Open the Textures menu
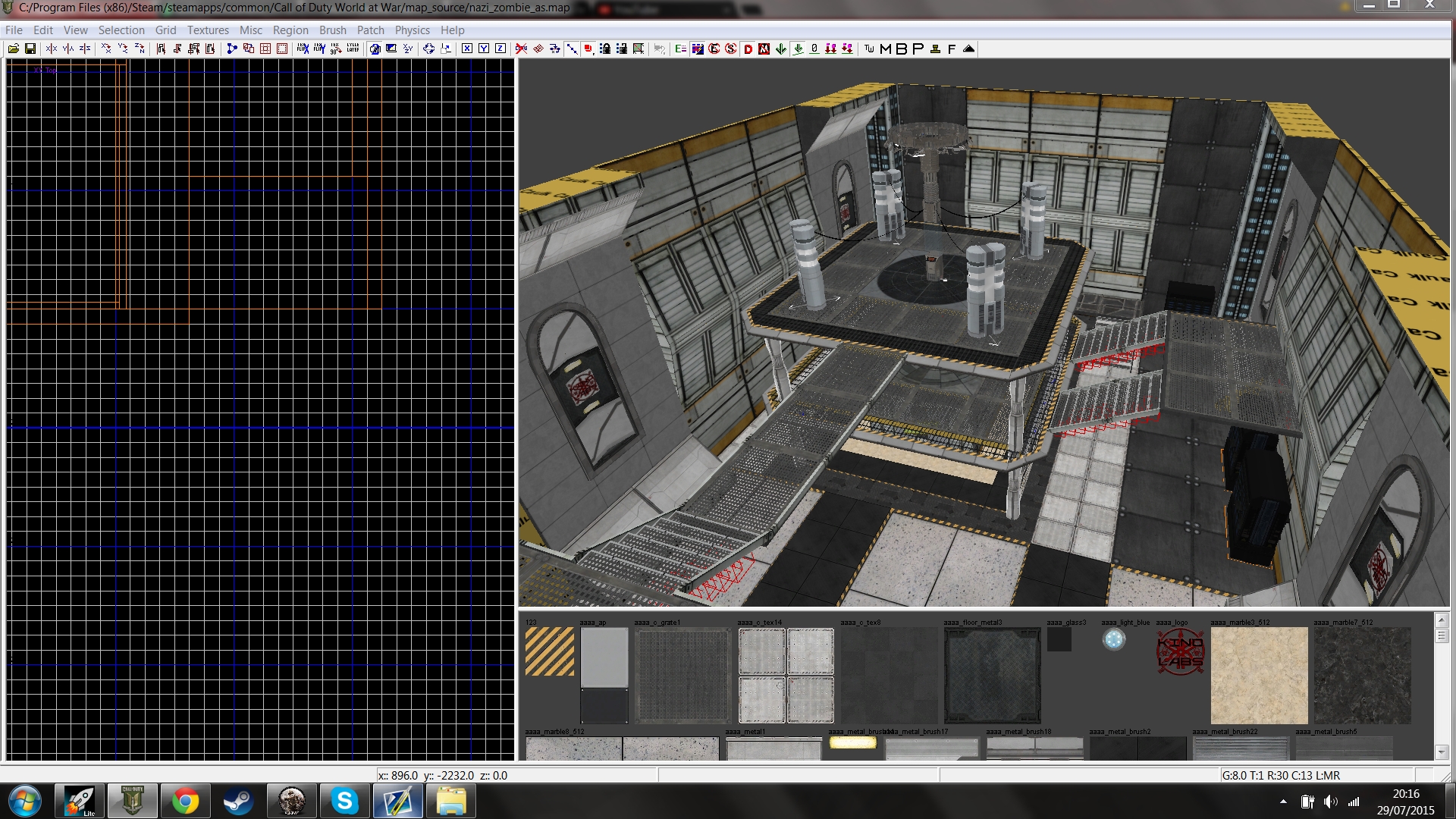 click(208, 30)
